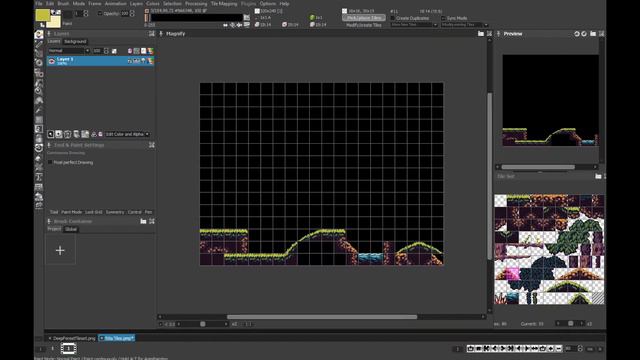The height and width of the screenshot is (360, 640).
Task: Undock the Layers panel with its header icon
Action: tap(152, 34)
